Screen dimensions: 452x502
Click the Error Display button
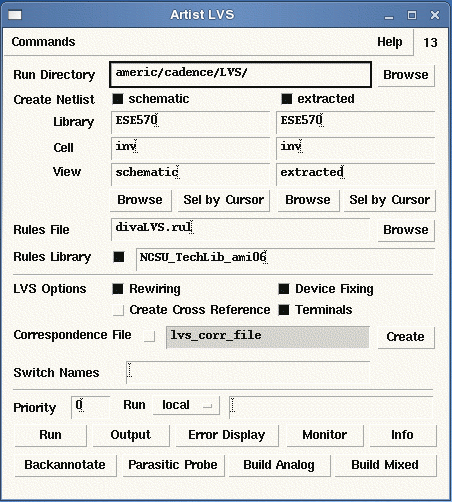point(227,435)
